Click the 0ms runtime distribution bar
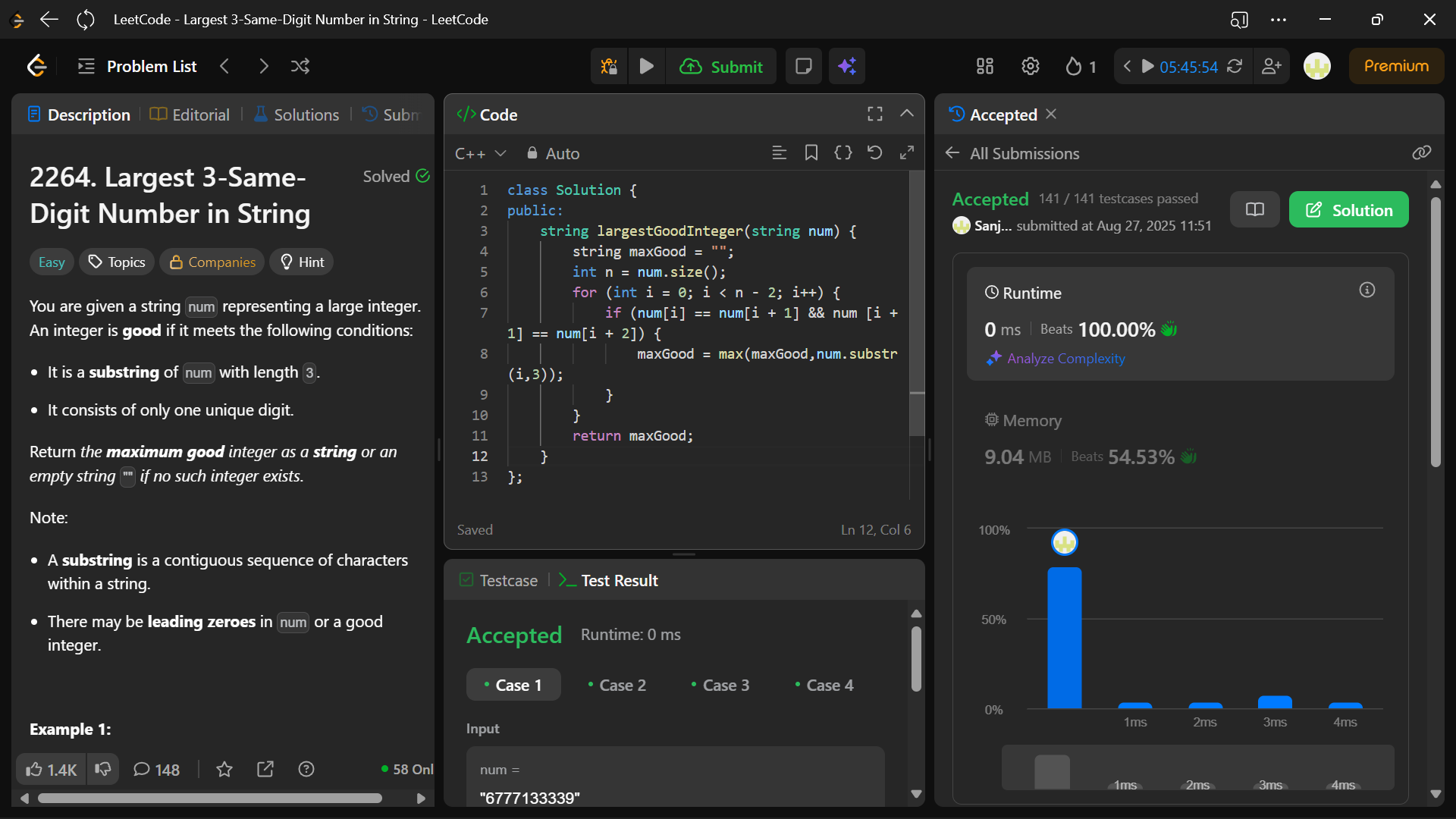This screenshot has height=819, width=1456. click(x=1064, y=637)
